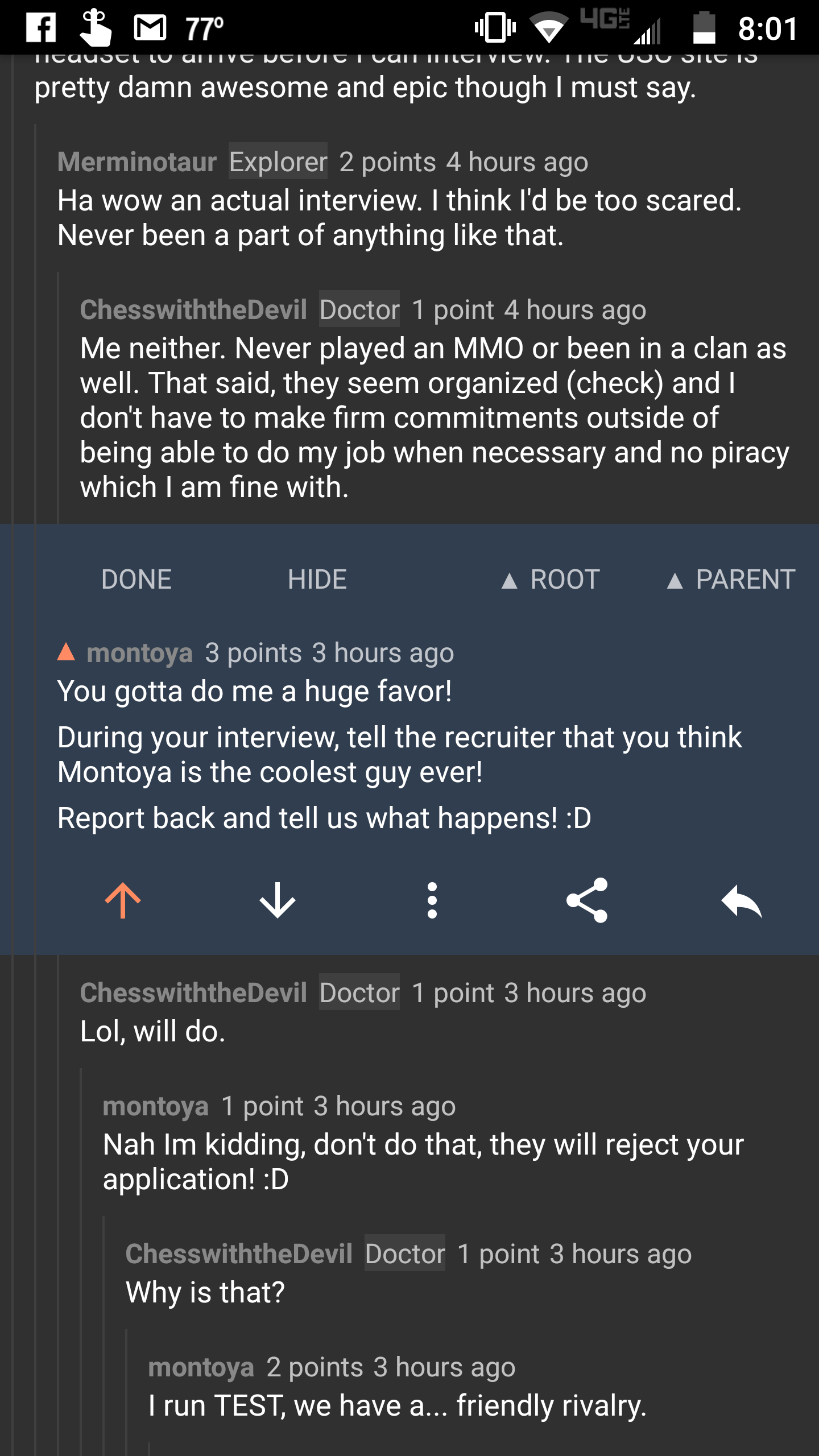Tap the Explorer flair badge

[278, 162]
